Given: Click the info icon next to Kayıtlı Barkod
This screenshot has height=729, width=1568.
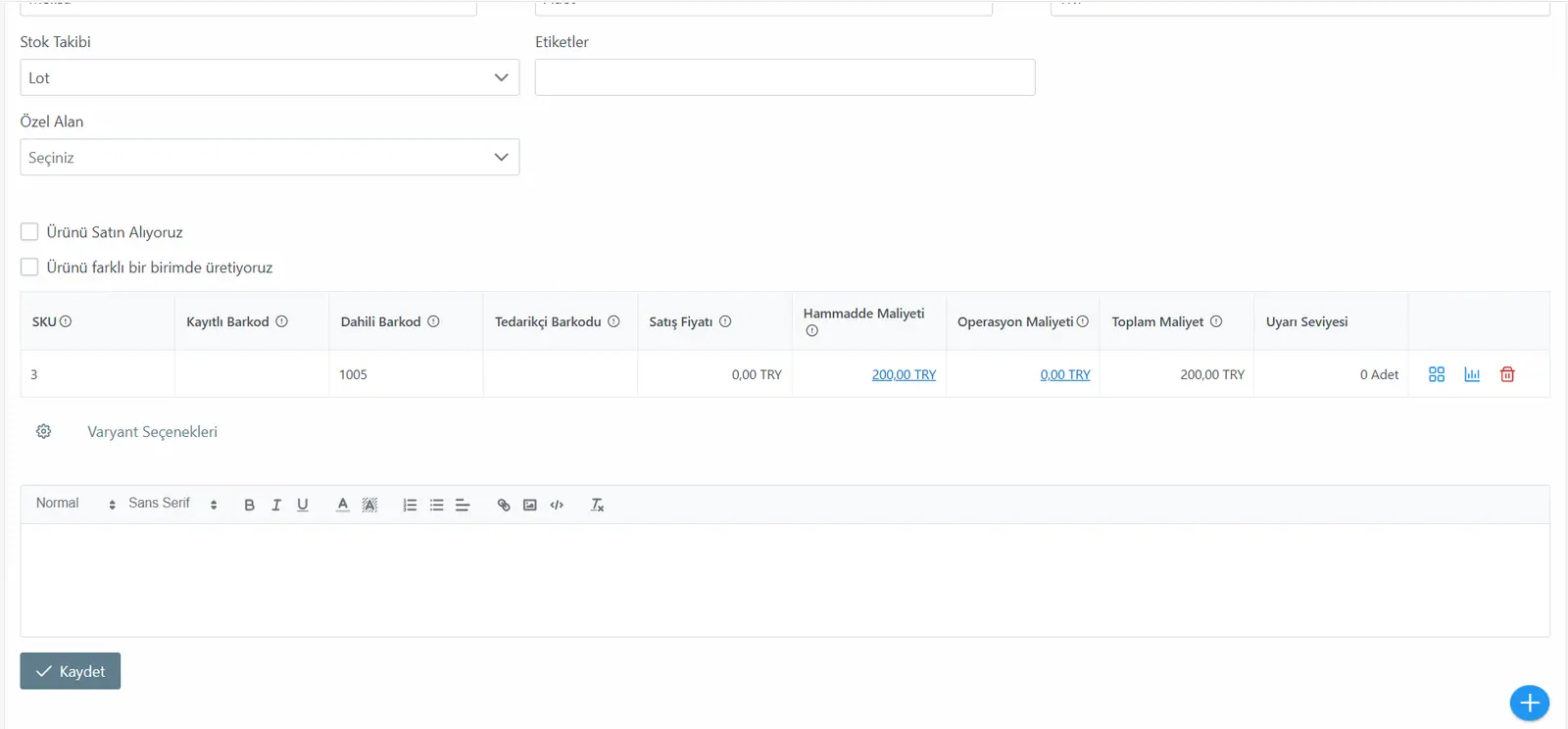Looking at the screenshot, I should 281,321.
